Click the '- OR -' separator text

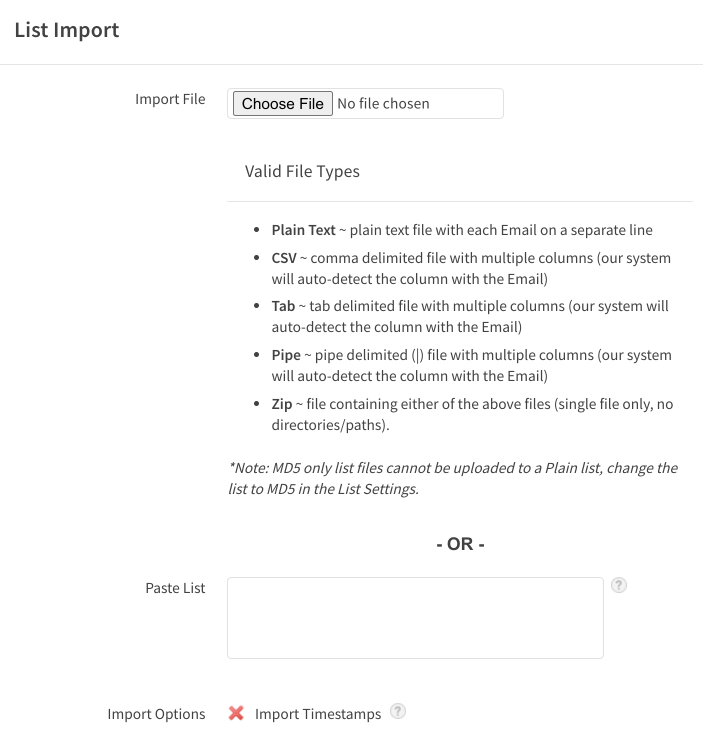pos(460,544)
